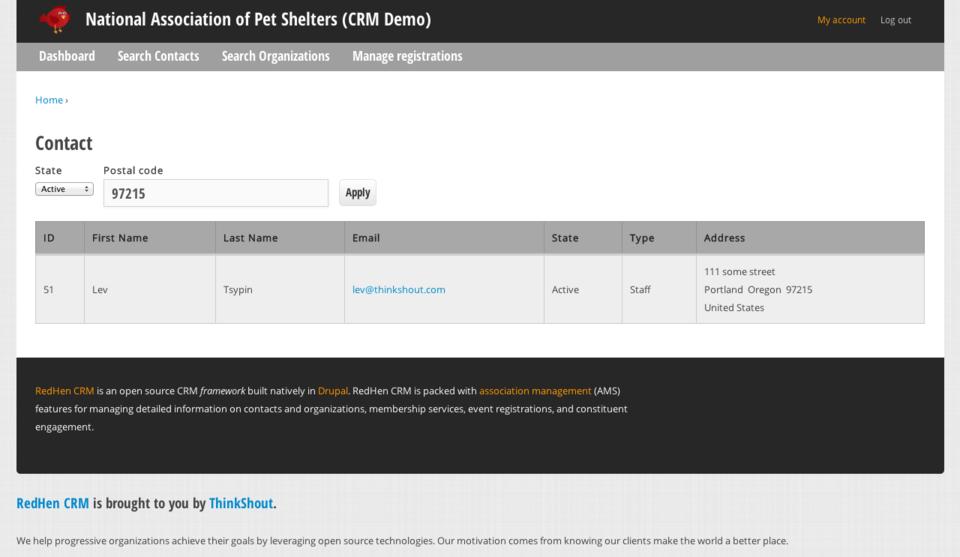The width and height of the screenshot is (960, 557).
Task: Open the orange RedHen CRM footer link
Action: 64,391
